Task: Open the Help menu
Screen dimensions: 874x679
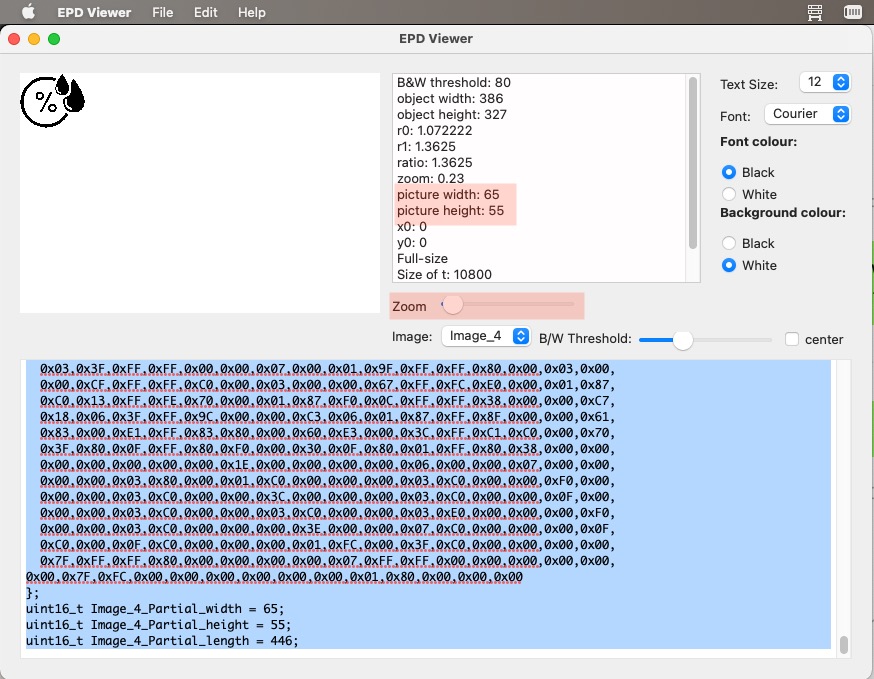Action: coord(251,12)
